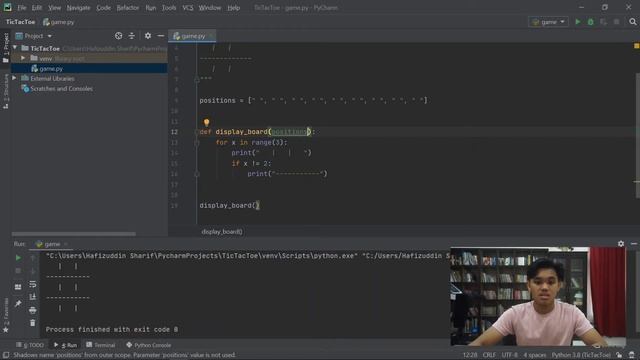Screen dimensions: 640x360
Task: Open the Run tool window tab at bottom
Action: (x=66, y=345)
